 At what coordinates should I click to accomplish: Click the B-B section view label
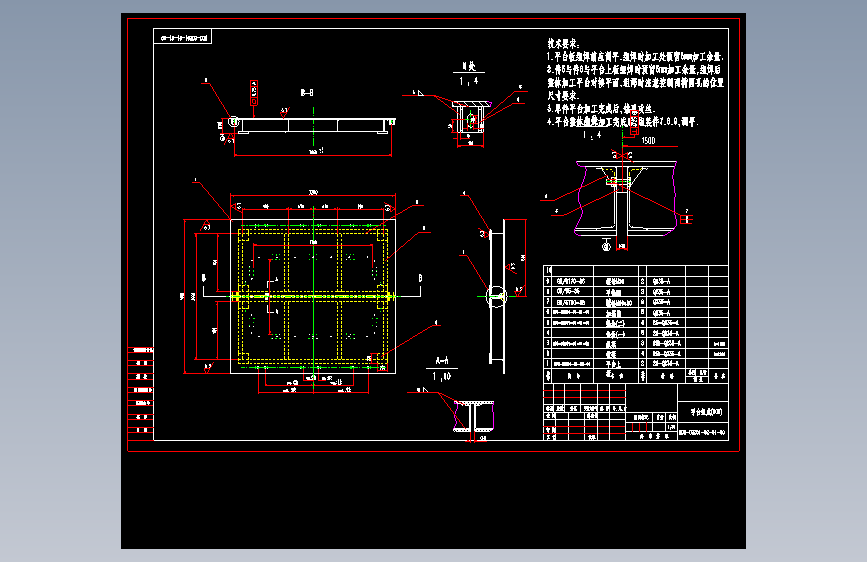click(307, 93)
